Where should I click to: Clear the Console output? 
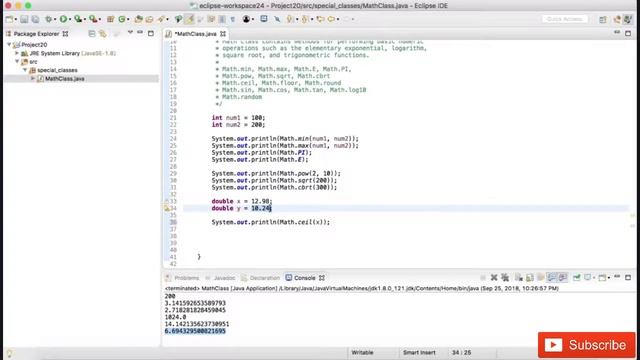pyautogui.click(x=518, y=278)
